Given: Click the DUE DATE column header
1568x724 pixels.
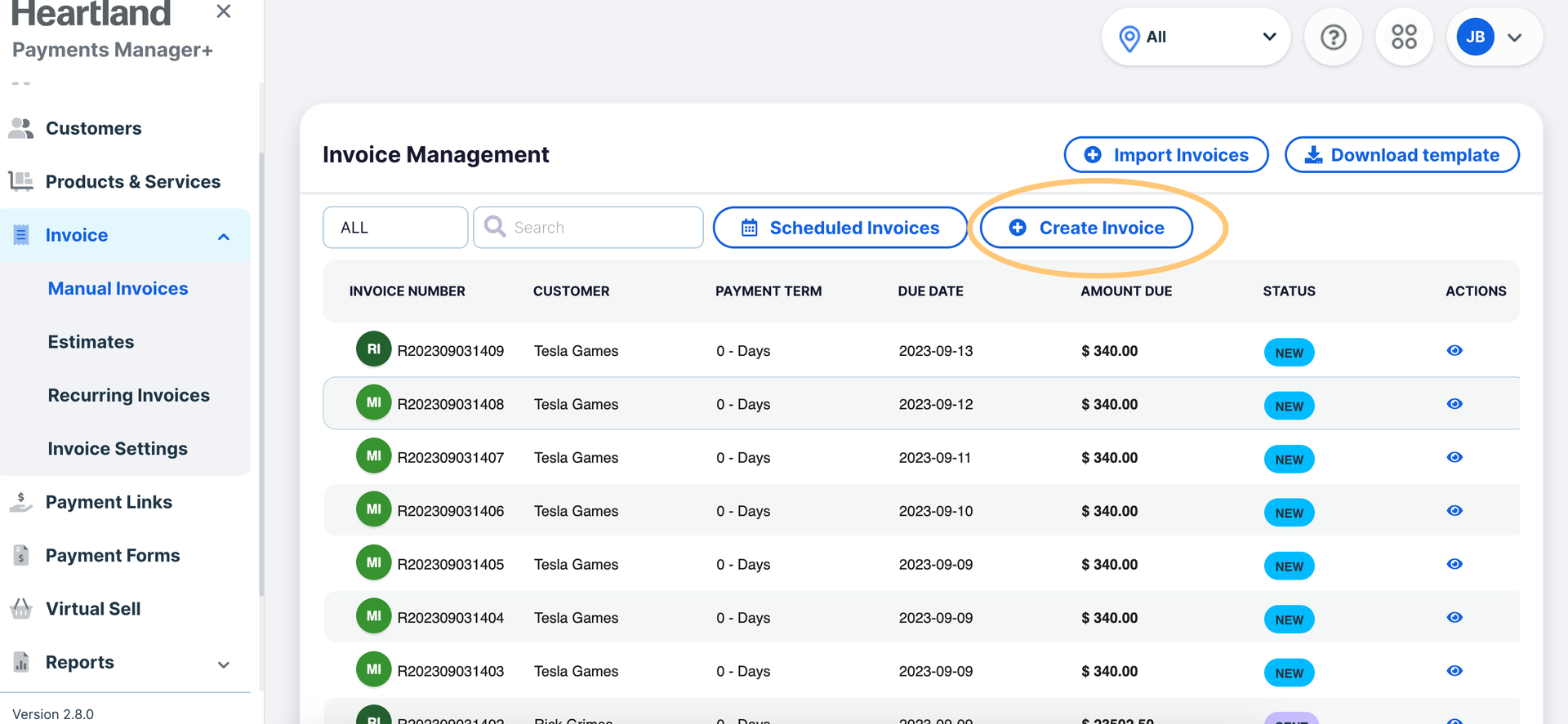Looking at the screenshot, I should (x=930, y=291).
